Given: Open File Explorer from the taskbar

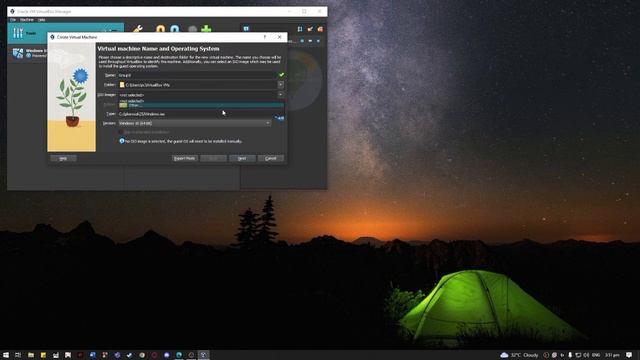Looking at the screenshot, I should 31,355.
